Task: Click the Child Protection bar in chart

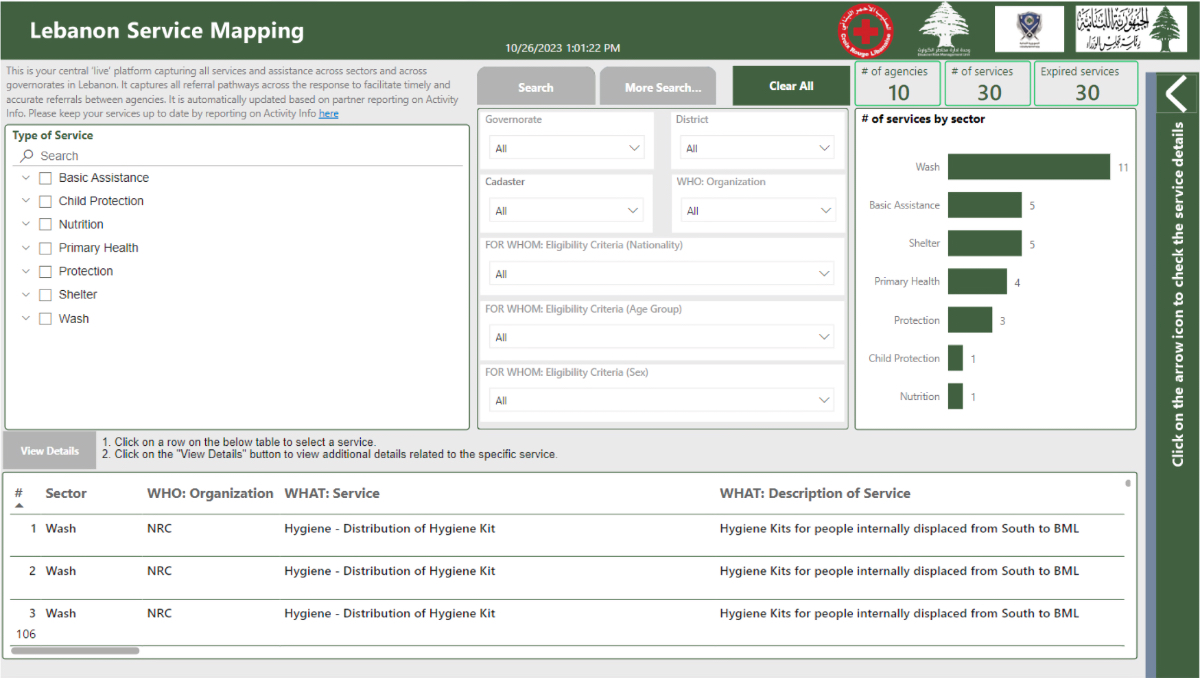Action: (955, 358)
